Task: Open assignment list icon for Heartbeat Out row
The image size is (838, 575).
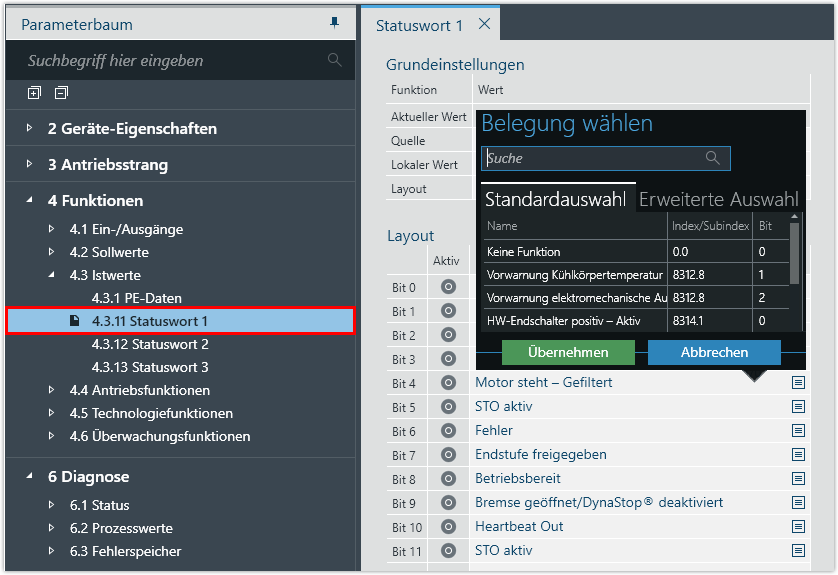Action: [798, 527]
